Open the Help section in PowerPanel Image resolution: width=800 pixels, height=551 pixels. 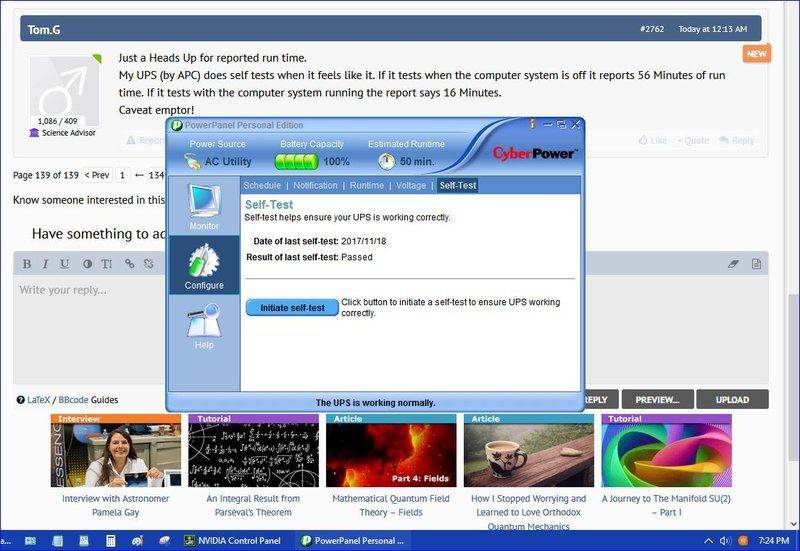point(204,325)
